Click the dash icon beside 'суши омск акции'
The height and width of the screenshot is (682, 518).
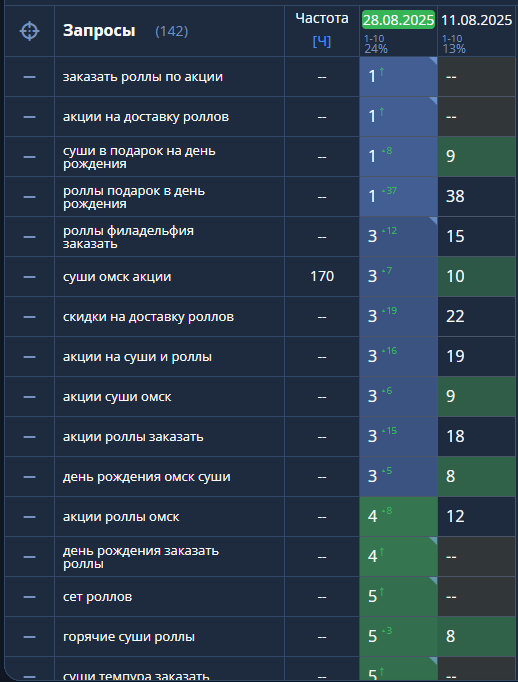point(30,277)
